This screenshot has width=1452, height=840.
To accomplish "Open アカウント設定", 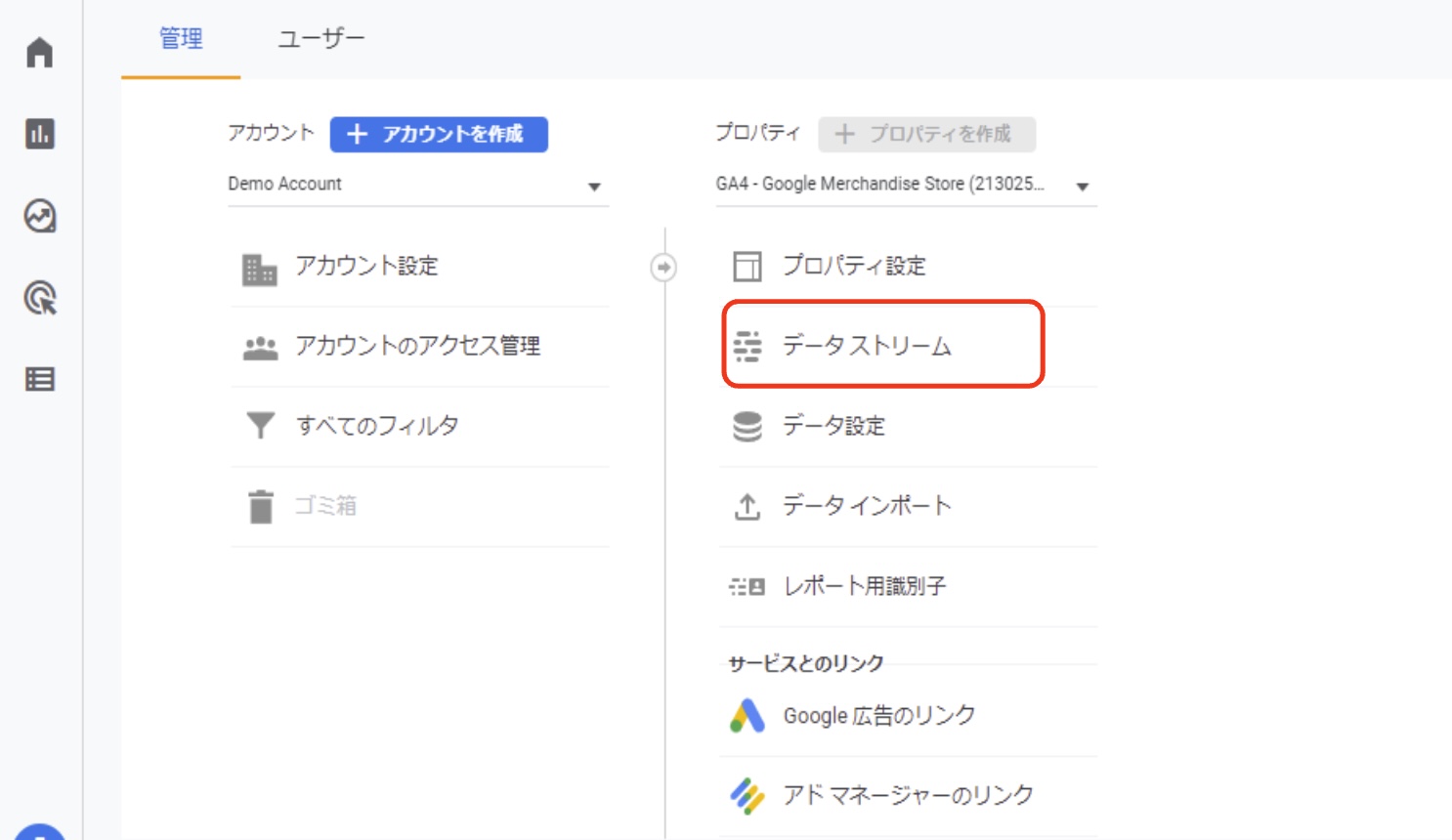I will [419, 267].
